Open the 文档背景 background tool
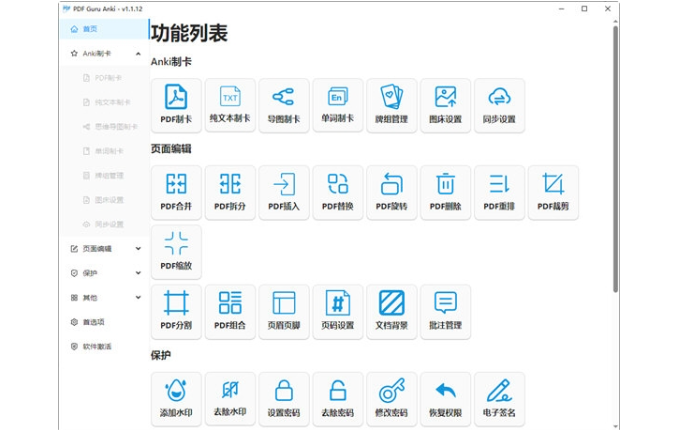 pos(391,311)
